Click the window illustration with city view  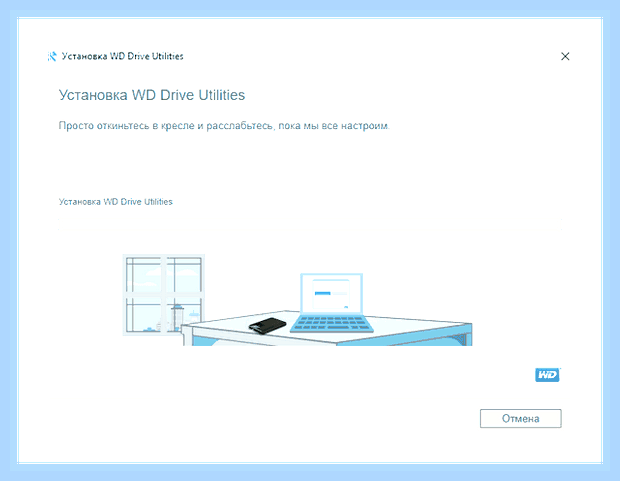(163, 295)
